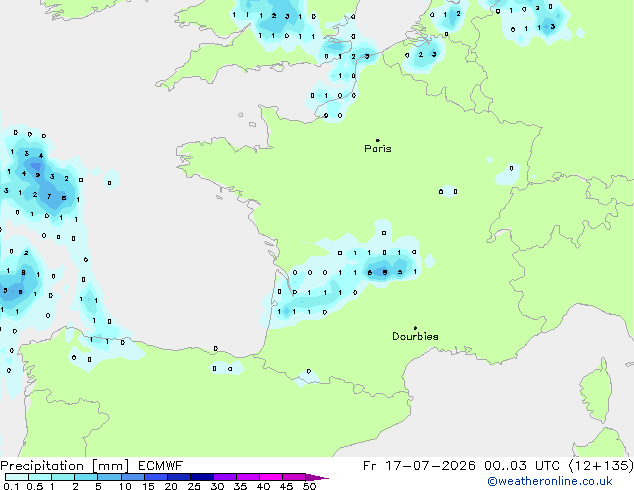
Task: Select the black dot marking Paris
Action: [378, 140]
